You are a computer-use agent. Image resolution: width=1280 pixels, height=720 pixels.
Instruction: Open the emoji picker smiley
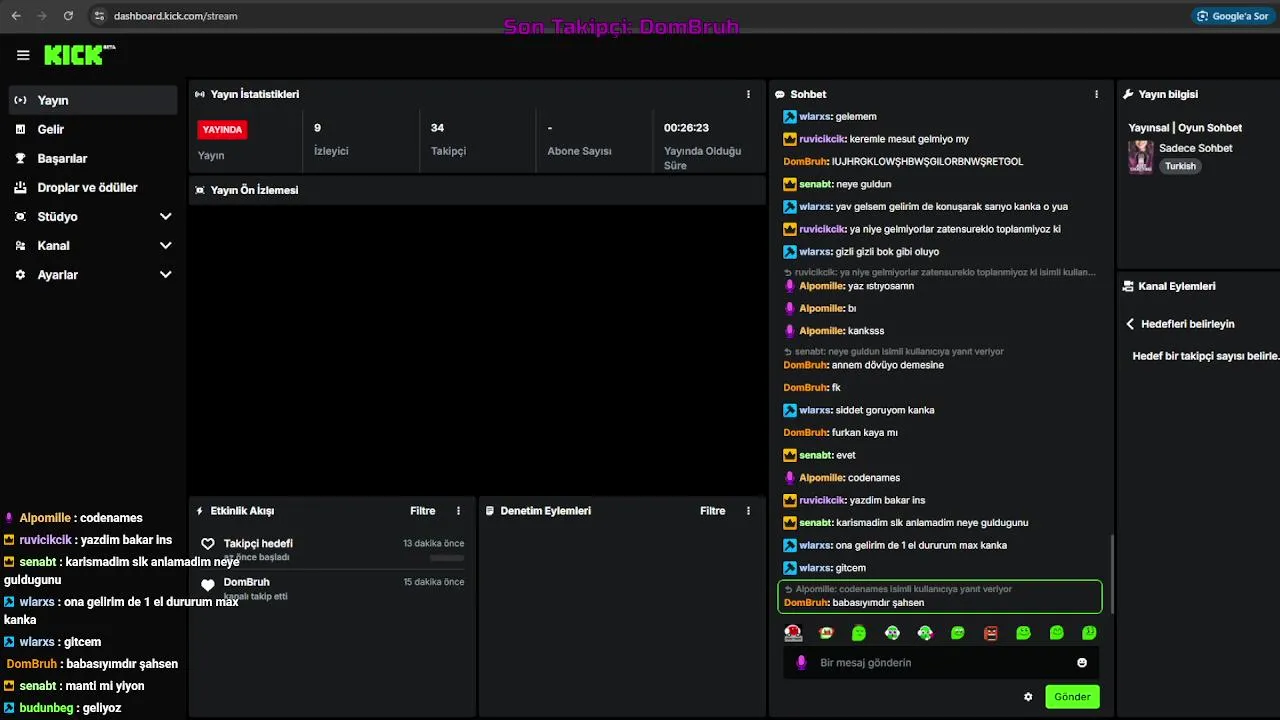point(1082,663)
